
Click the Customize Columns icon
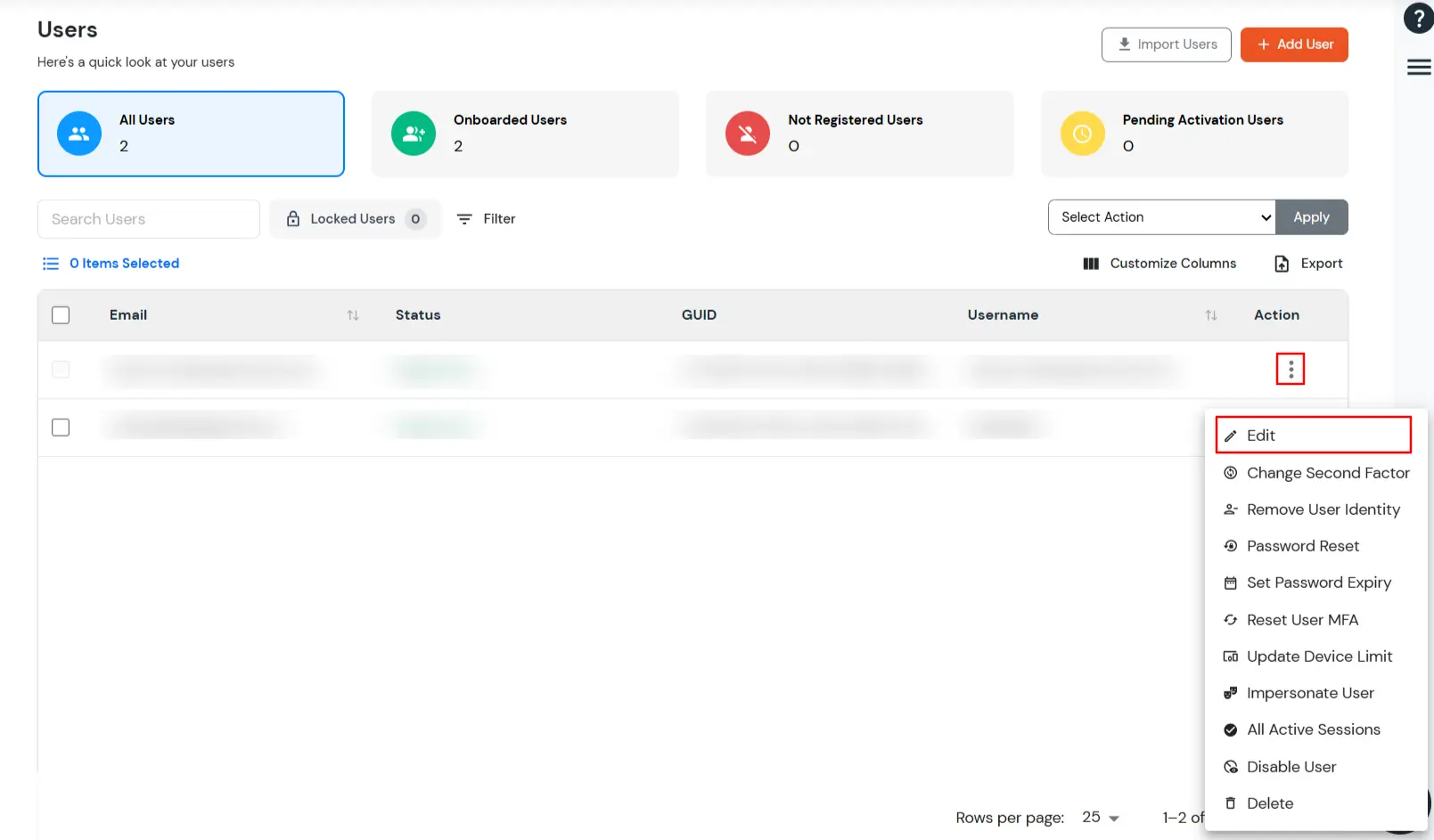point(1091,264)
